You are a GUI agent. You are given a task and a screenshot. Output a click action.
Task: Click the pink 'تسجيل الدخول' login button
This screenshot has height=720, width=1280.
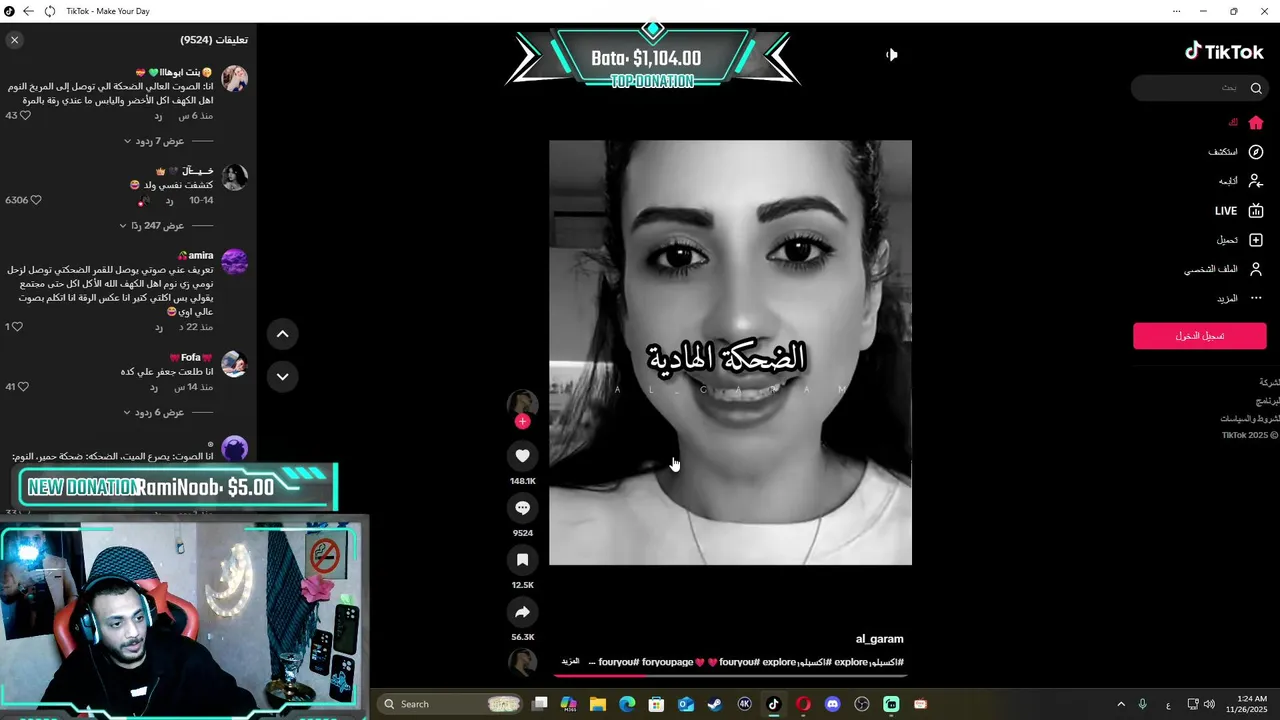1199,336
